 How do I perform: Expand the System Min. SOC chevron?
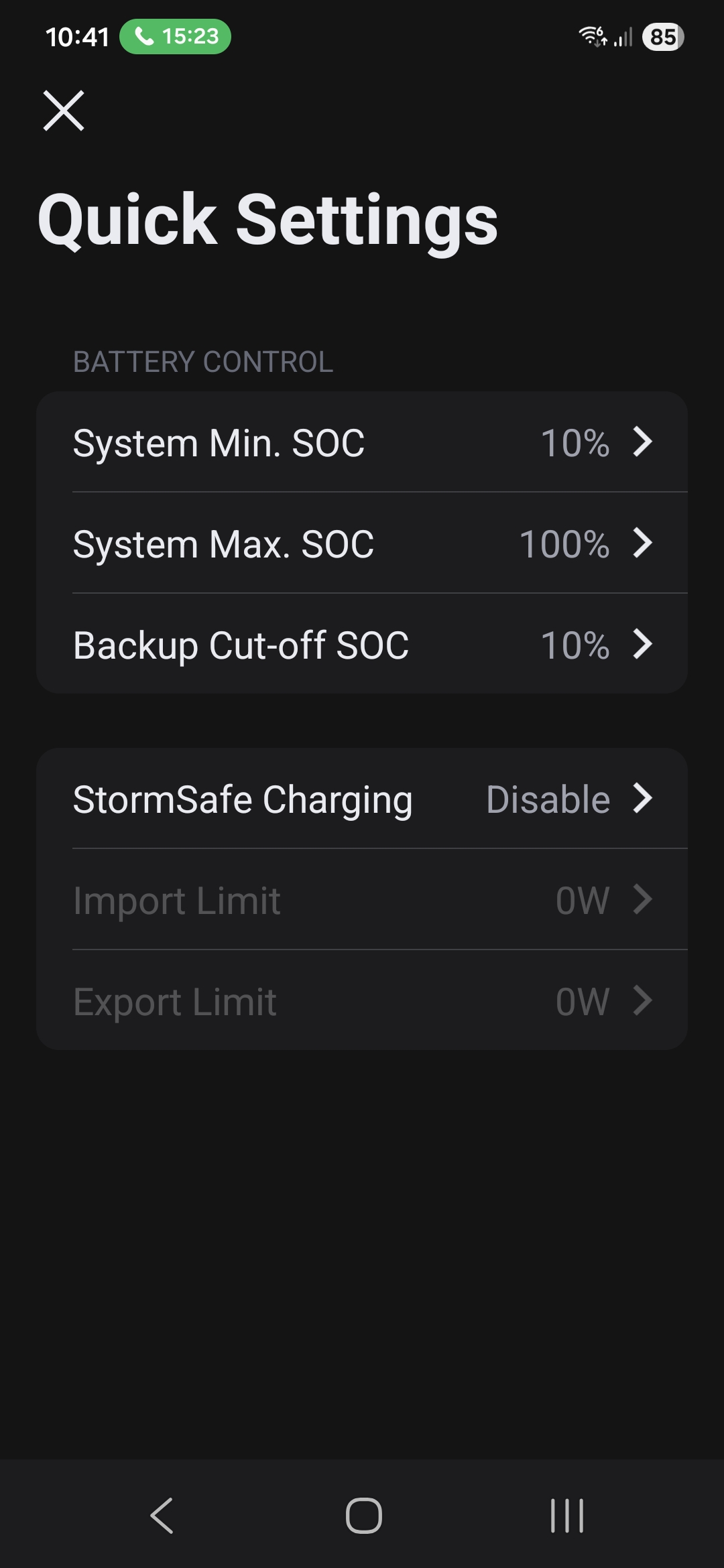[642, 442]
